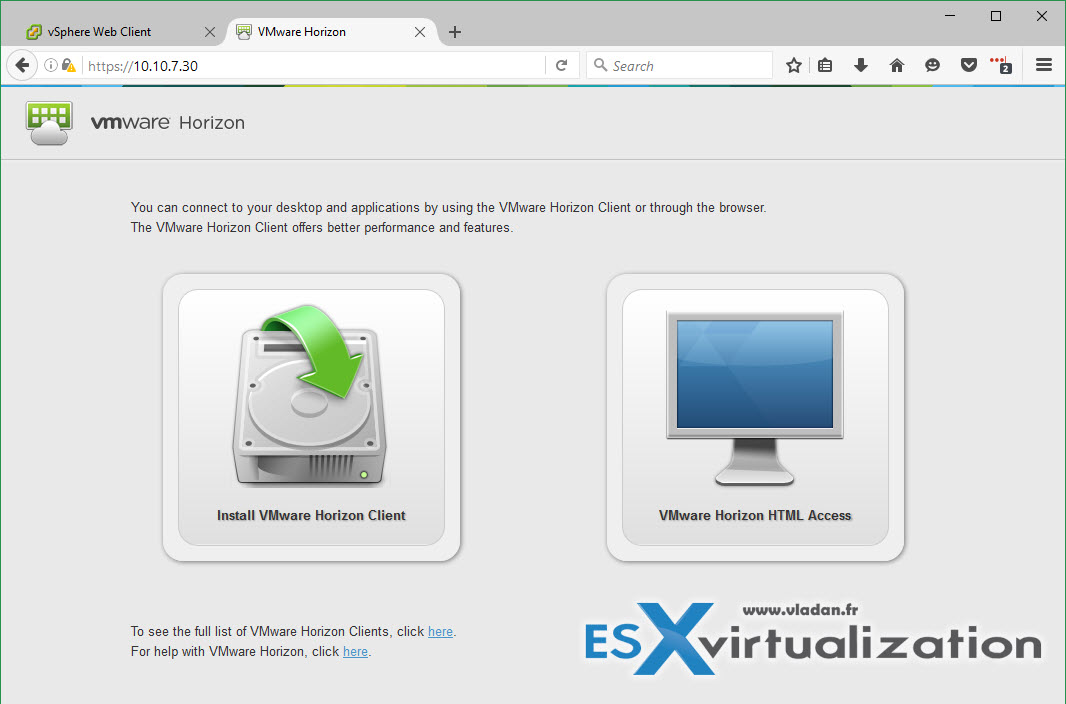This screenshot has height=704, width=1066.
Task: Click the browser back arrow button
Action: pyautogui.click(x=22, y=65)
